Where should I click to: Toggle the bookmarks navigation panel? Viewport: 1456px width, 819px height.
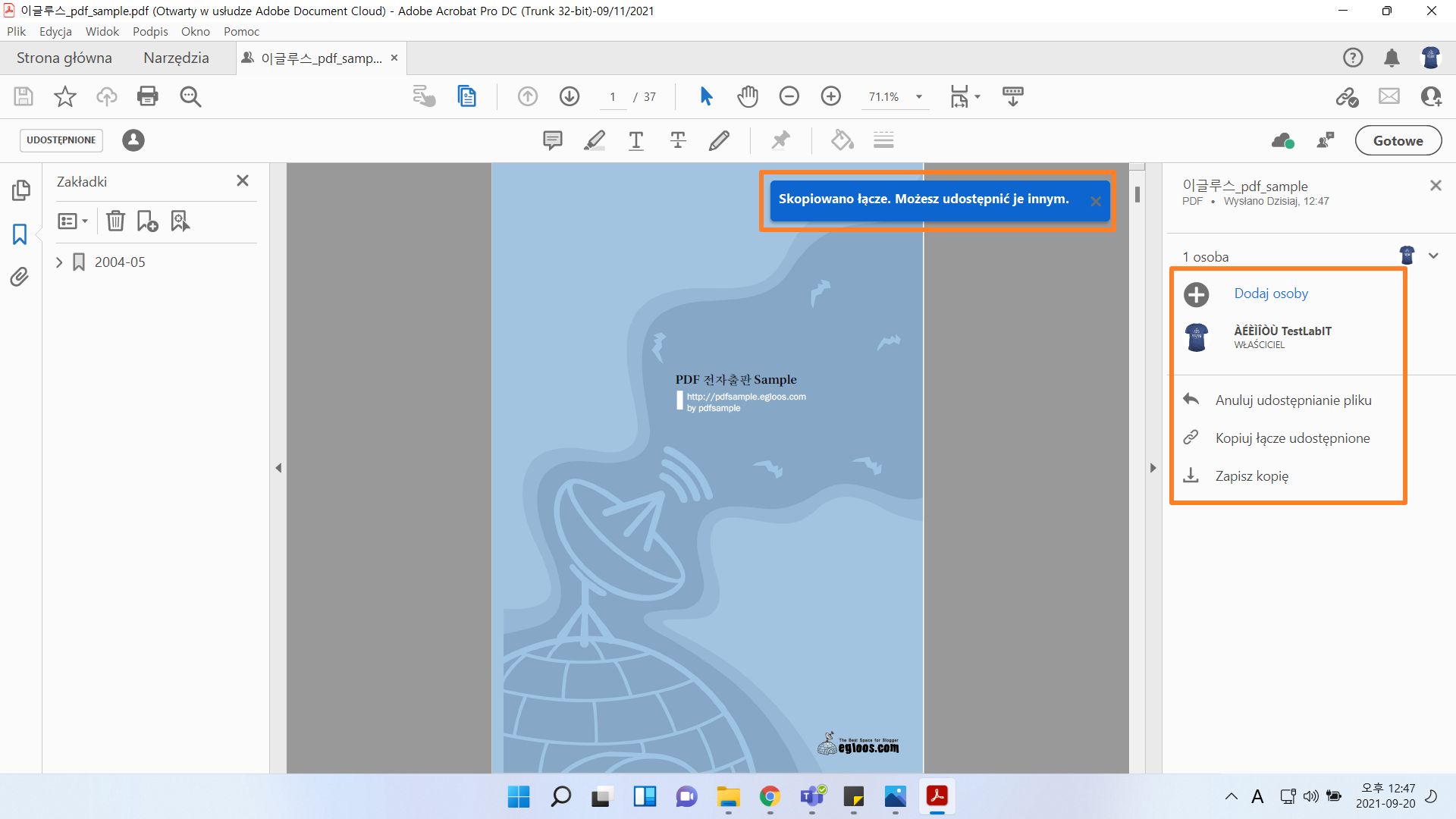click(x=20, y=234)
